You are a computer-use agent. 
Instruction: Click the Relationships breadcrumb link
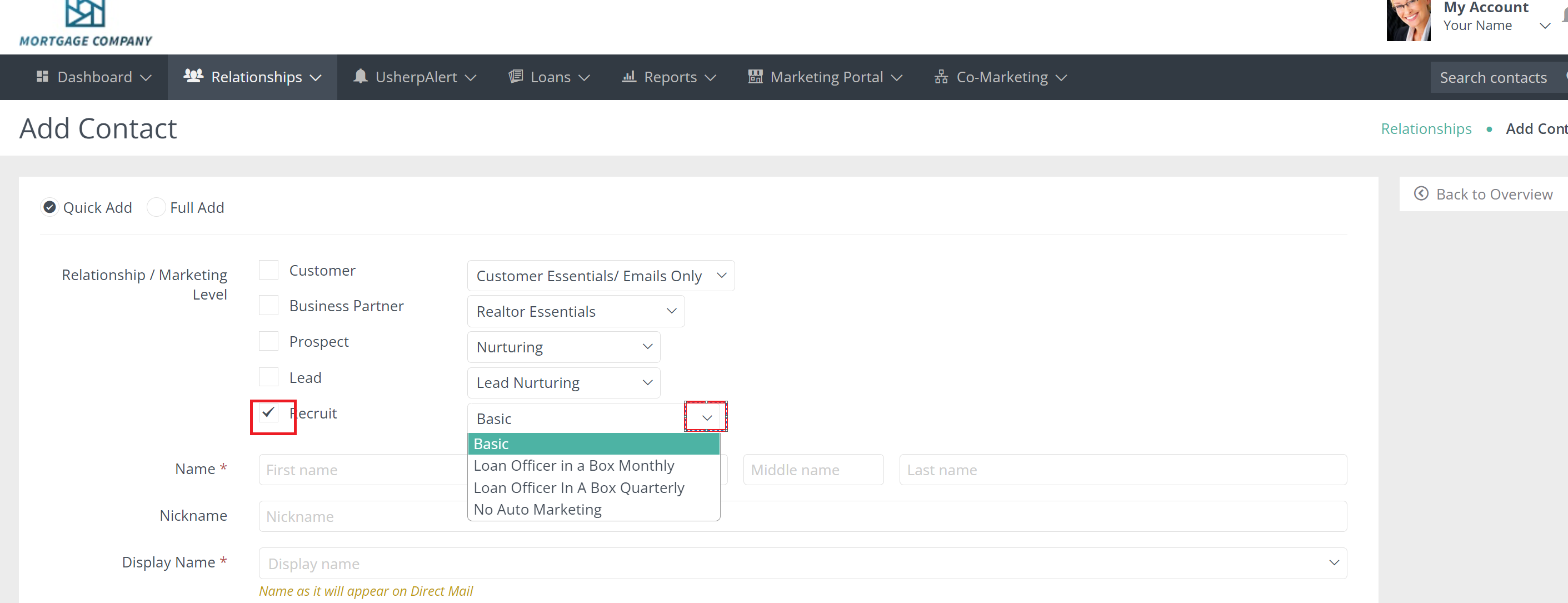[x=1426, y=129]
